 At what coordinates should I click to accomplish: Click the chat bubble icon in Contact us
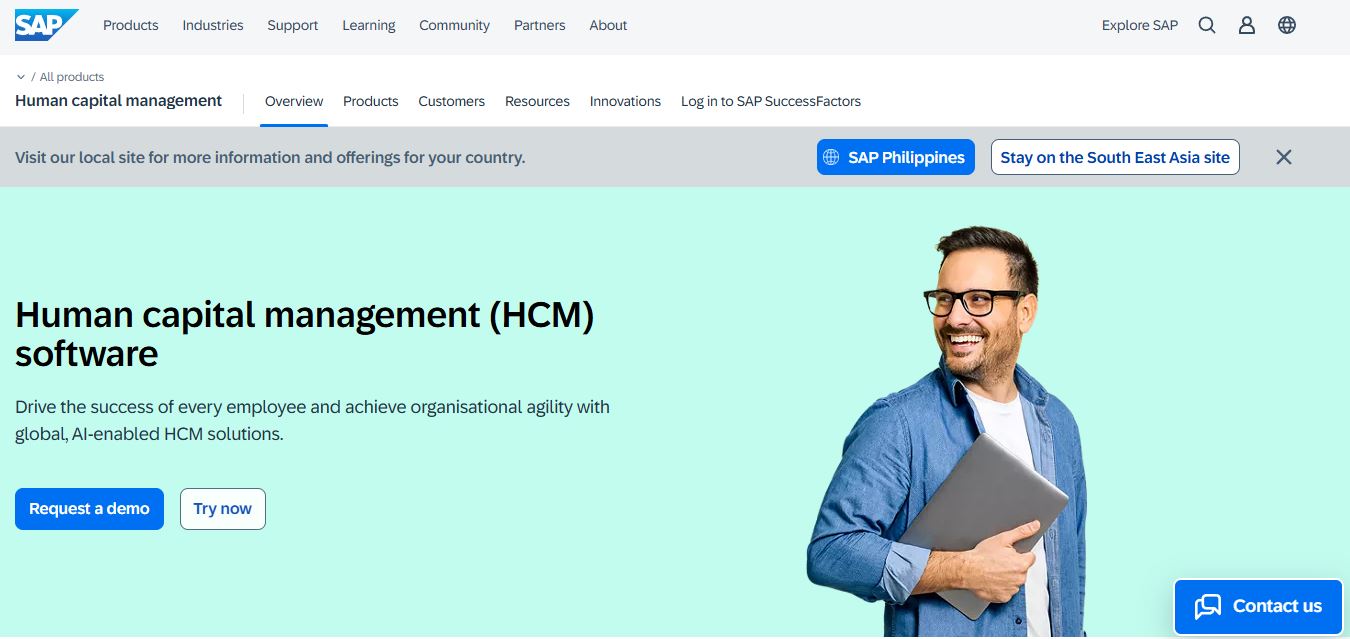(1208, 606)
